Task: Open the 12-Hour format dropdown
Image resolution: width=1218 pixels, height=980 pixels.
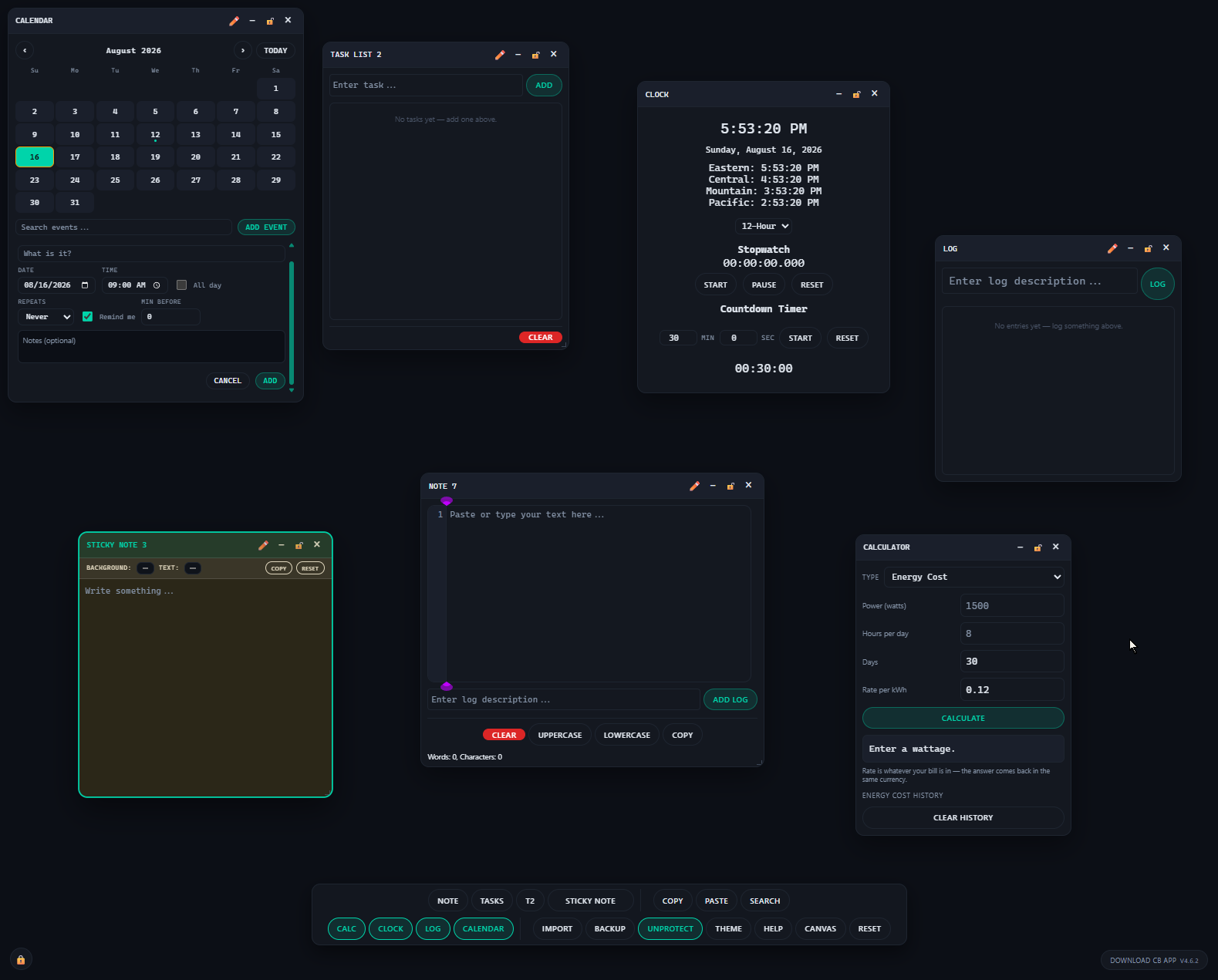Action: coord(764,226)
